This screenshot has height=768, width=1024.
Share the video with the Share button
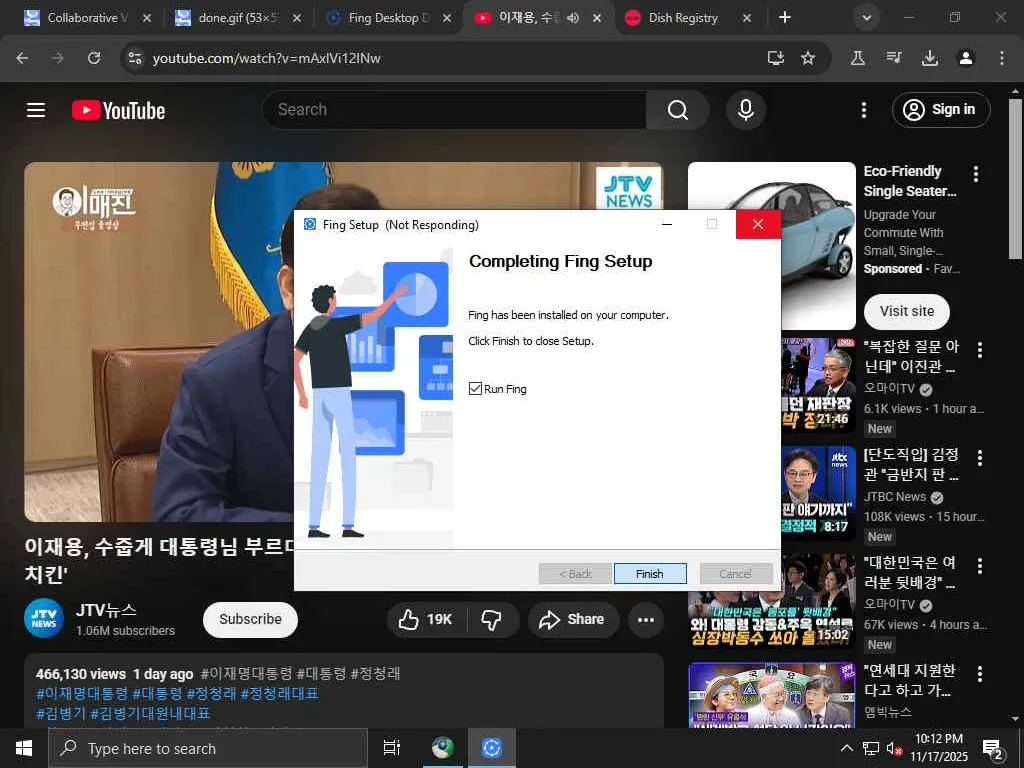tap(572, 619)
